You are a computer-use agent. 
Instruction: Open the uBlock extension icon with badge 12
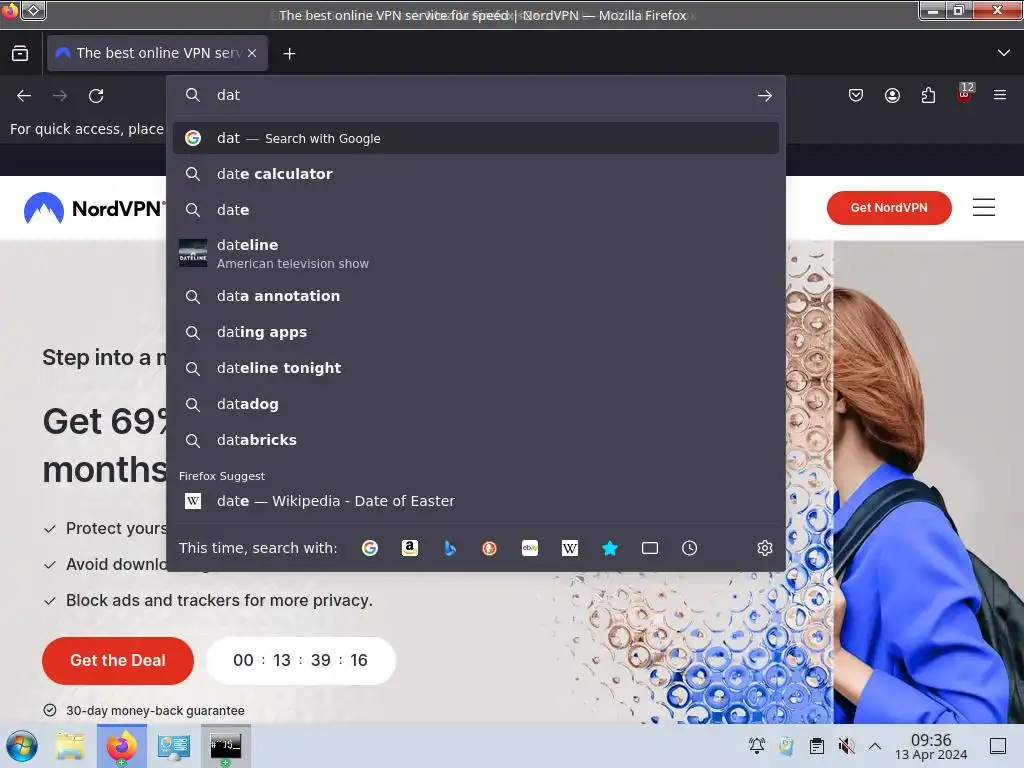pos(965,93)
